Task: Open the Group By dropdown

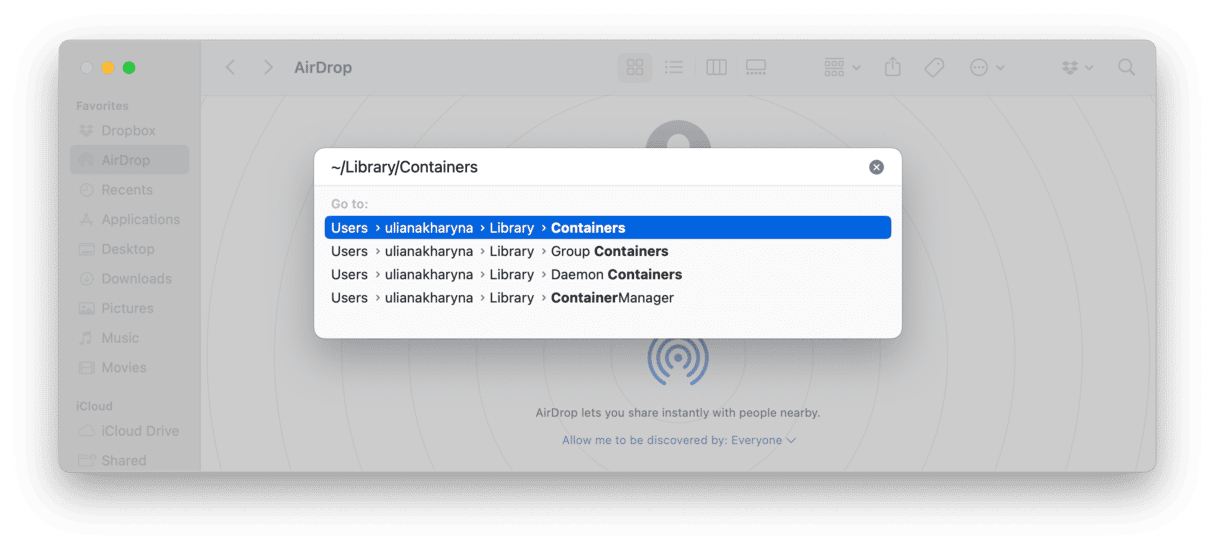Action: coord(842,68)
